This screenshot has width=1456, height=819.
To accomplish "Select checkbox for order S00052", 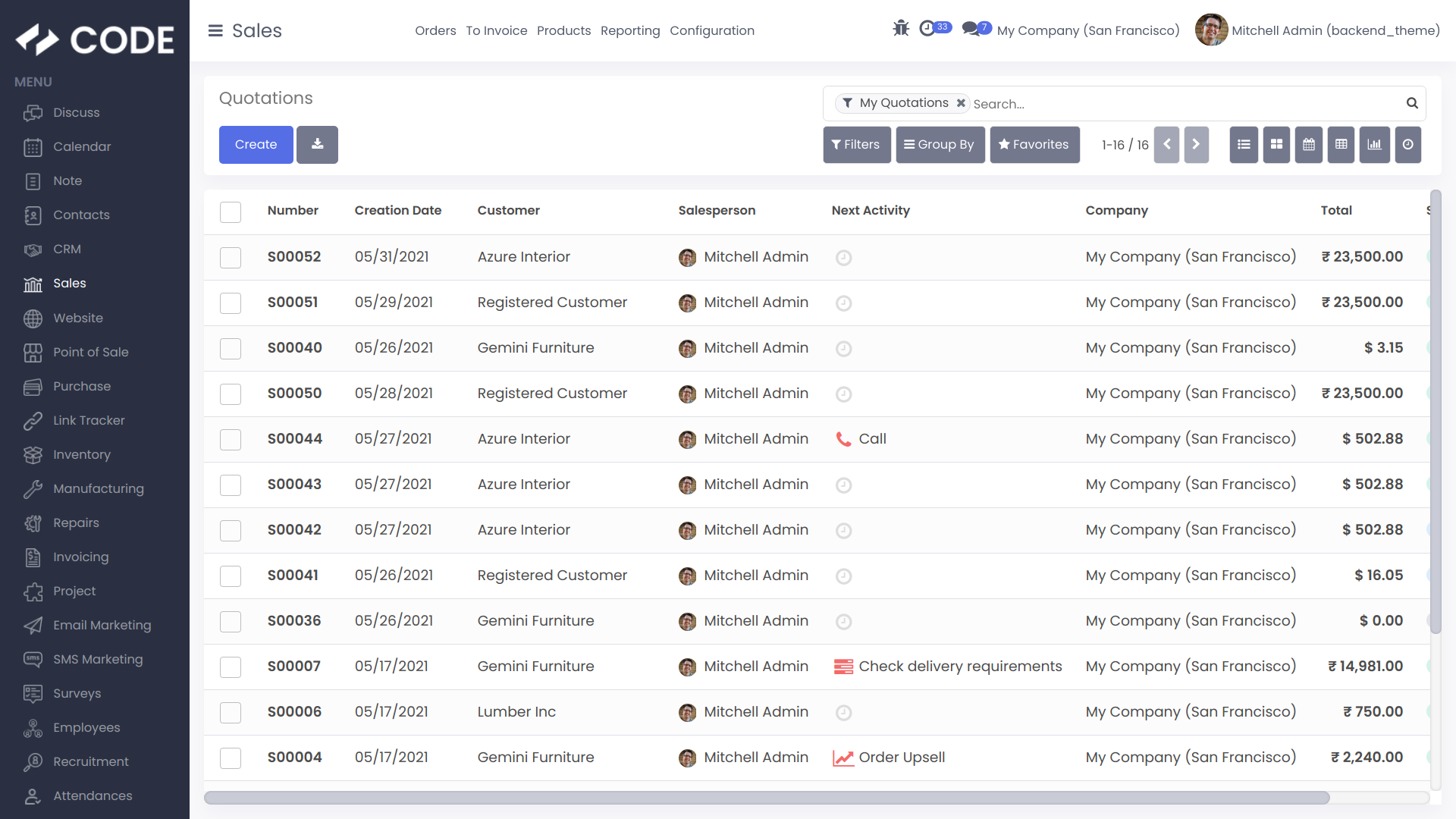I will 231,257.
